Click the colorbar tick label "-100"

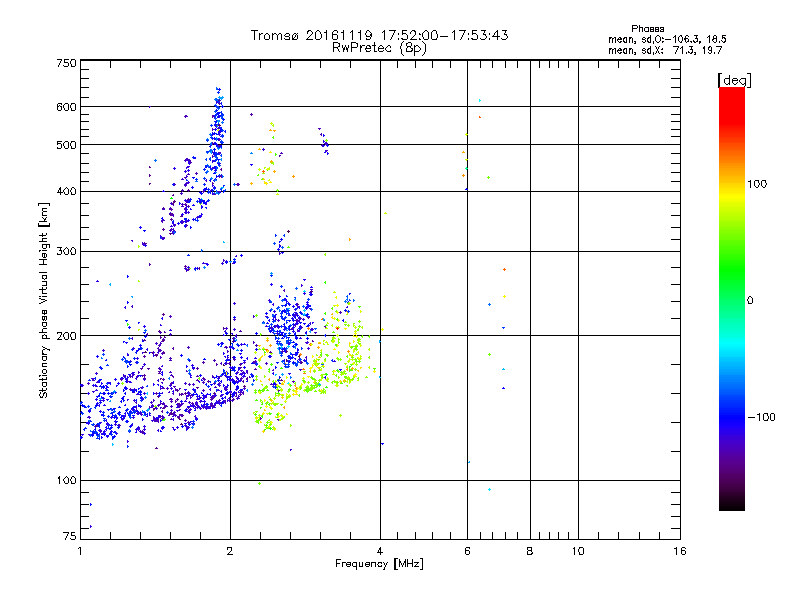762,417
